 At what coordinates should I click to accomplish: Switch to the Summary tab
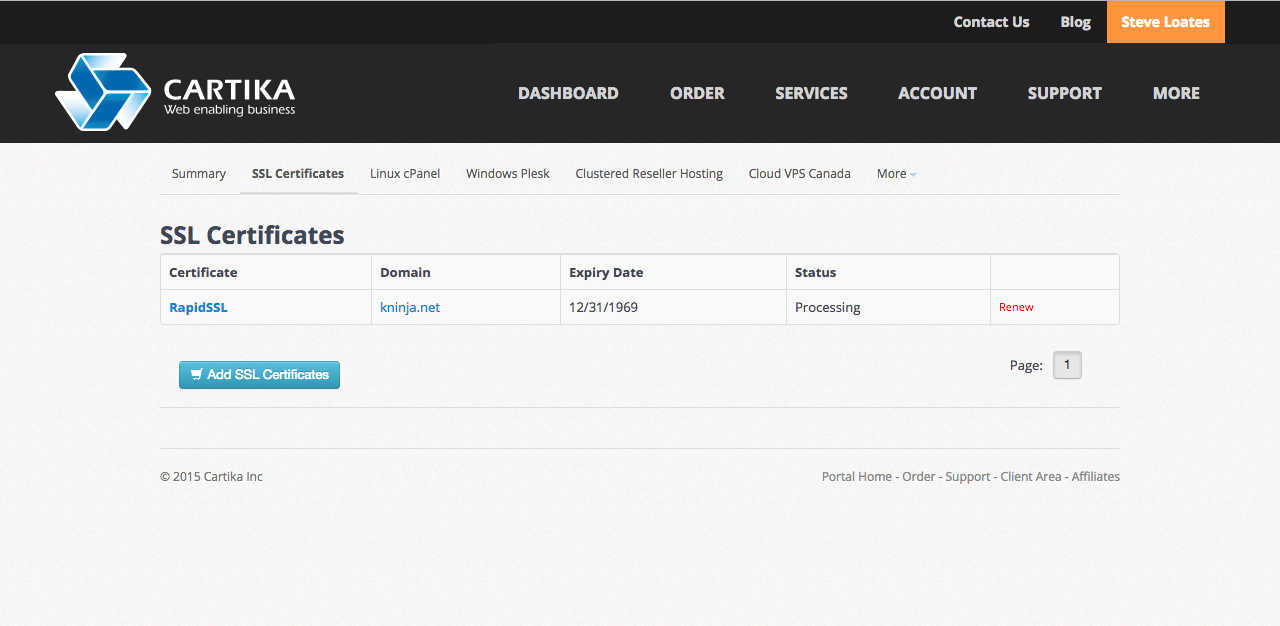199,173
